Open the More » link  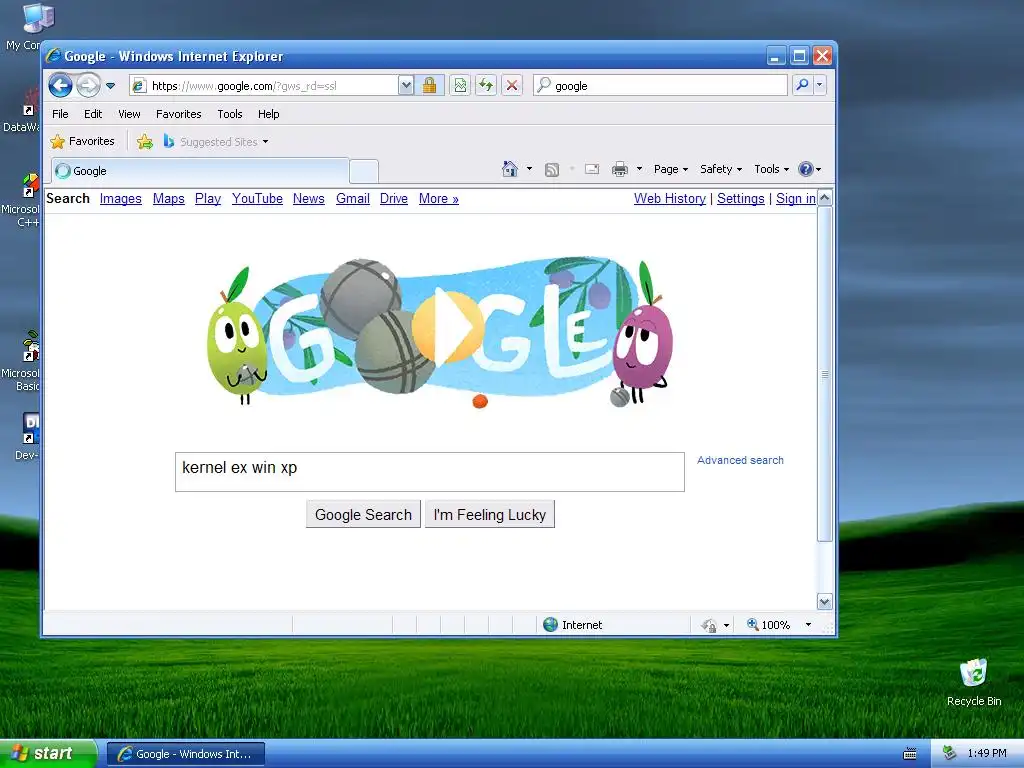pyautogui.click(x=439, y=199)
